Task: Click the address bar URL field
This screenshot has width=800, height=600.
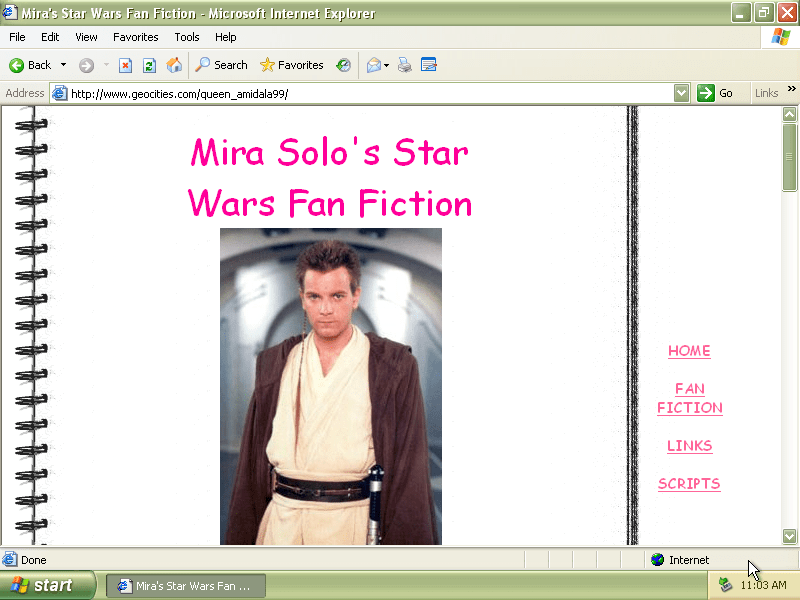Action: [x=370, y=93]
